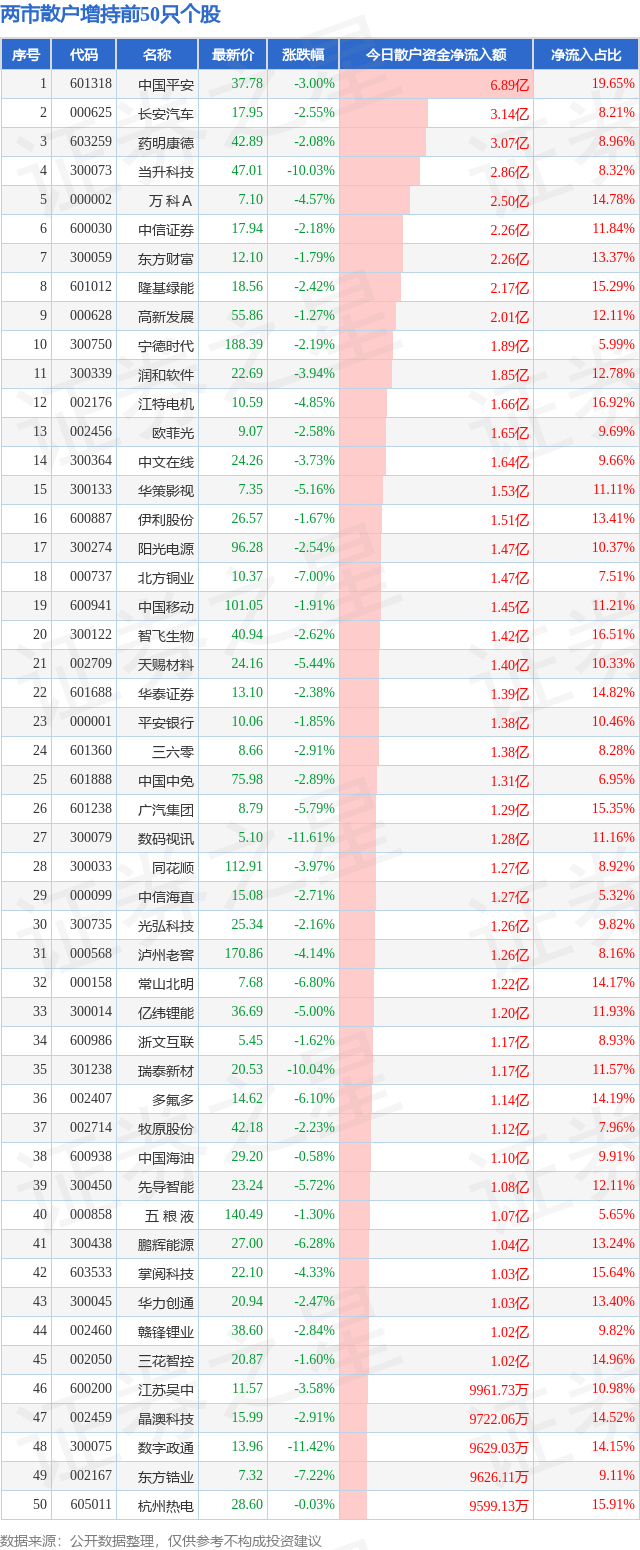Click stock name 北方铜业
Viewport: 640px width, 1550px height.
click(x=166, y=578)
